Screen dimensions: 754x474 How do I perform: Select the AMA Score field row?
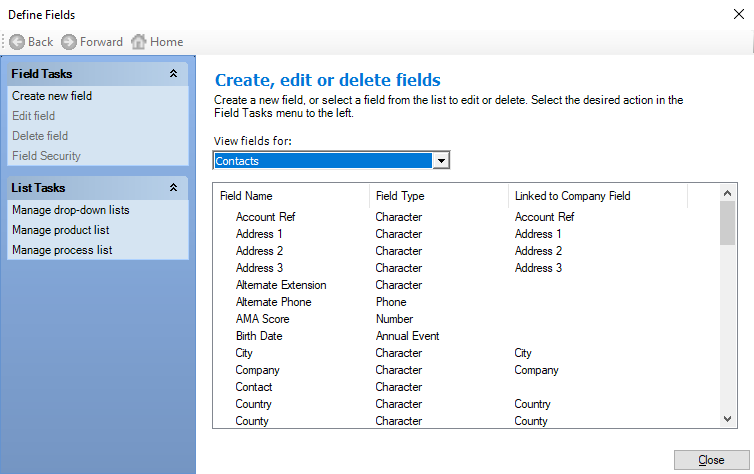[465, 319]
